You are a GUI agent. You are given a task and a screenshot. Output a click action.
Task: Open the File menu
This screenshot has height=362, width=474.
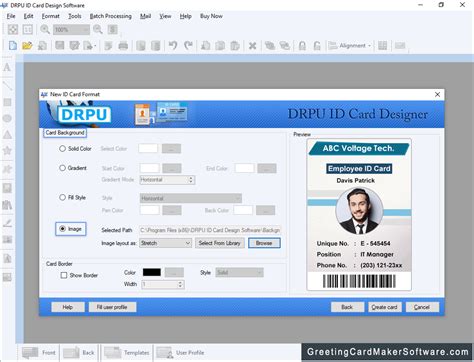coord(11,16)
